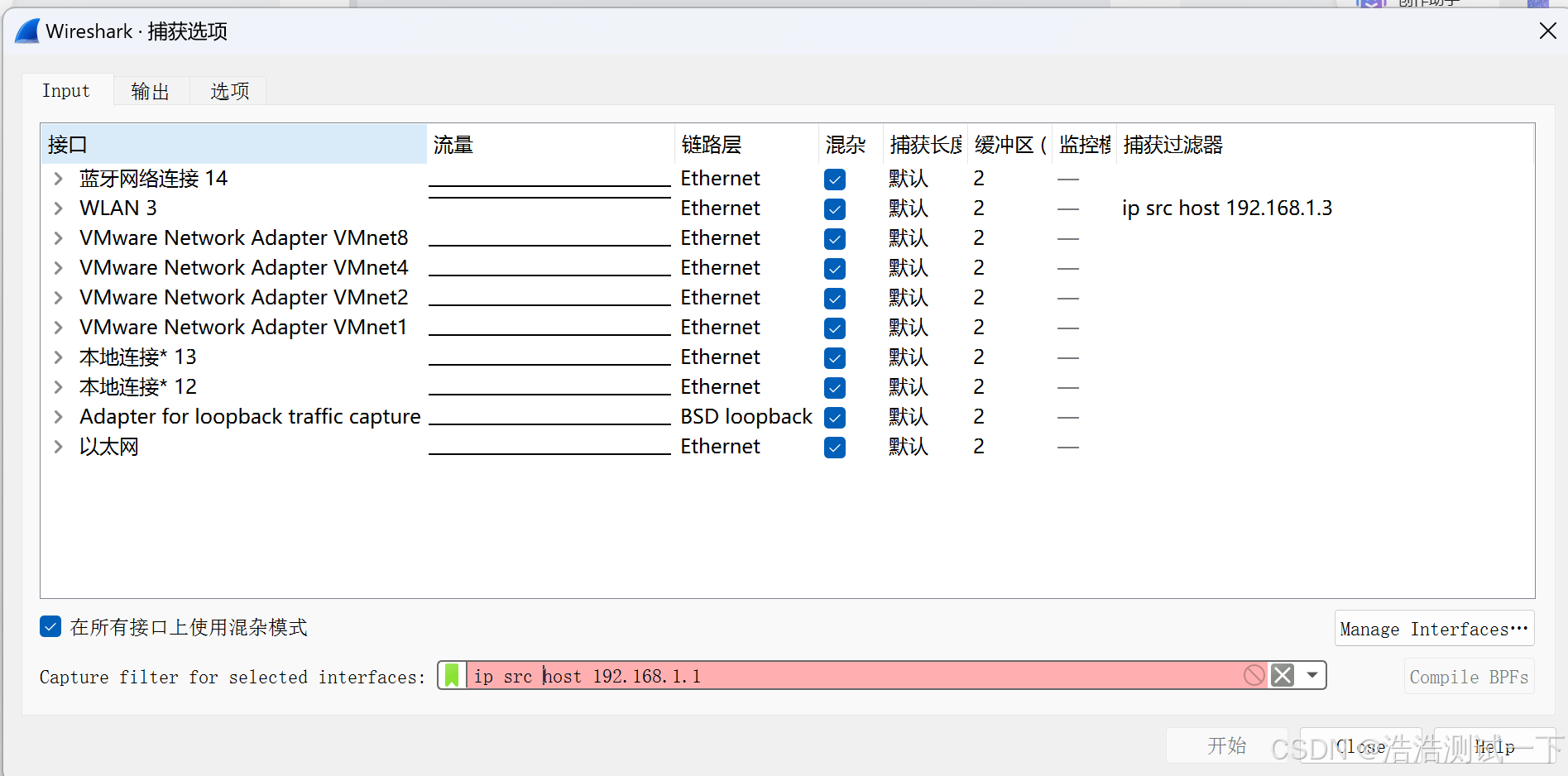
Task: Select 'VMware Network Adapter VMnet8' interface name
Action: (x=244, y=238)
